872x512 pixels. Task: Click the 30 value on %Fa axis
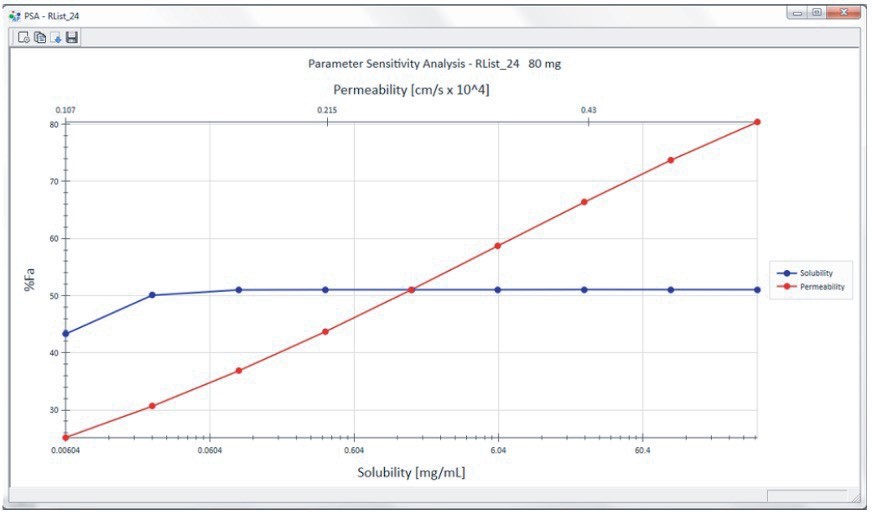point(54,410)
